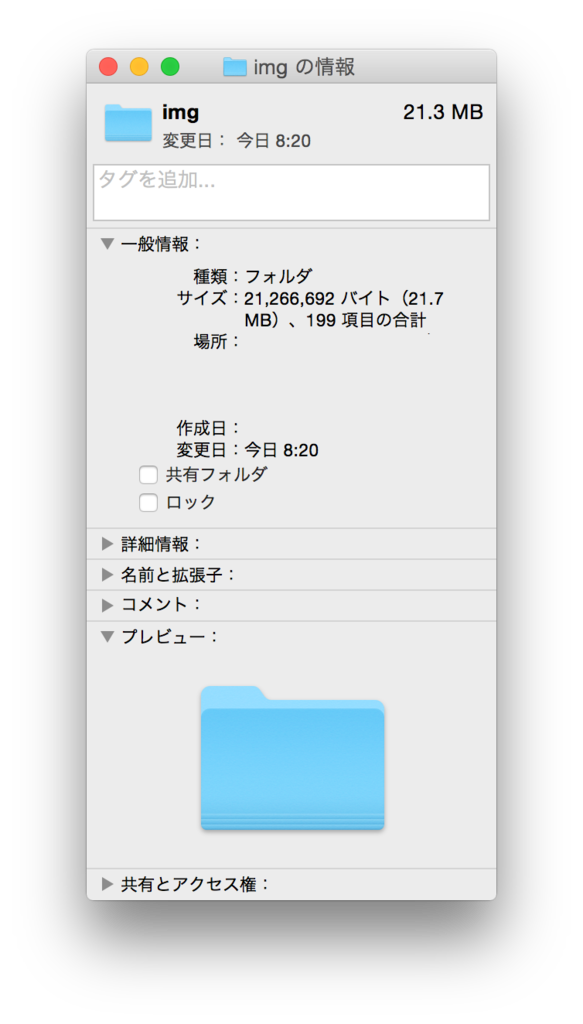This screenshot has width=583, height=1024.
Task: Click the 共有フォルダ label text
Action: click(216, 475)
